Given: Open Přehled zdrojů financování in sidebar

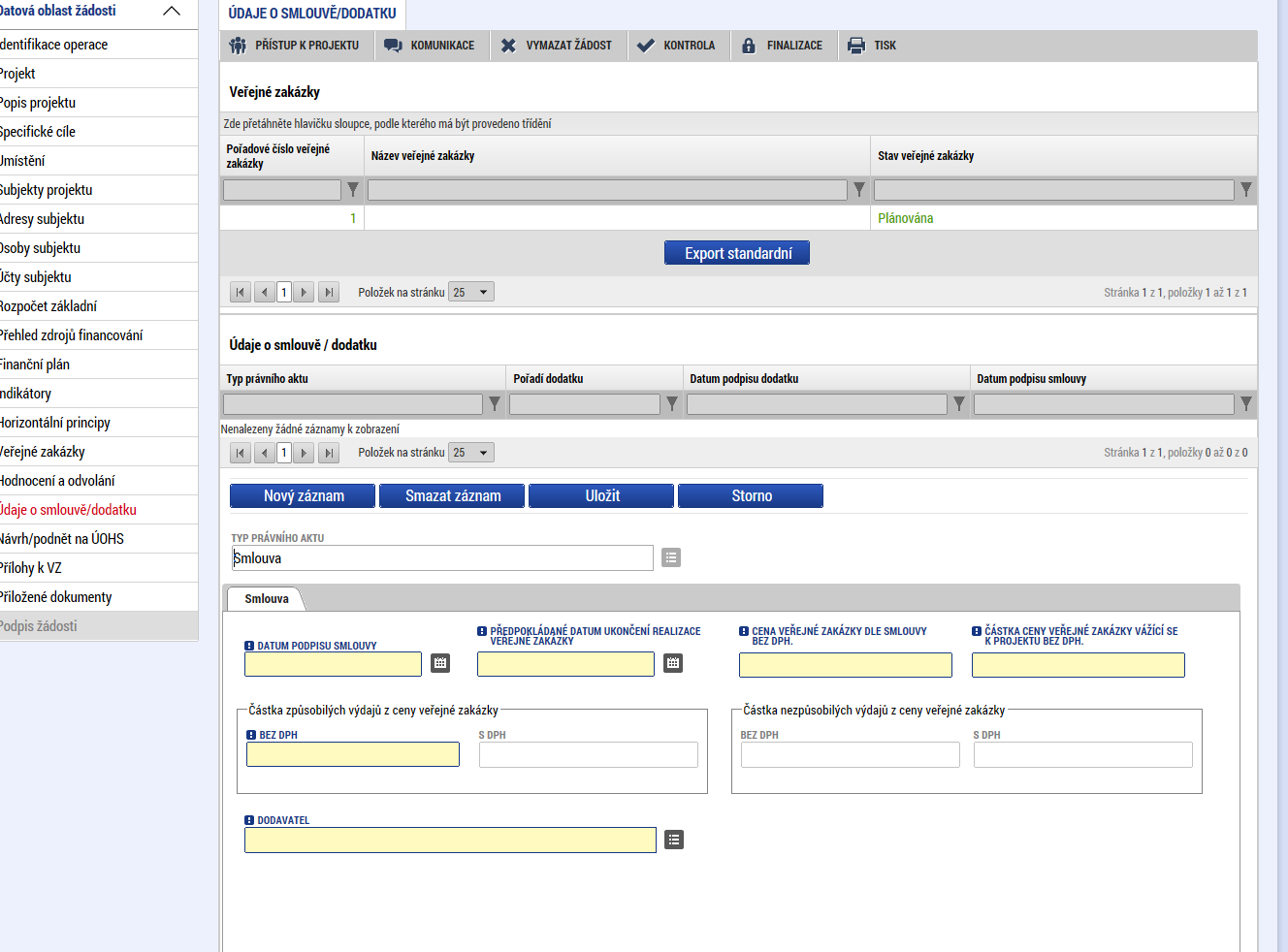Looking at the screenshot, I should tap(98, 335).
